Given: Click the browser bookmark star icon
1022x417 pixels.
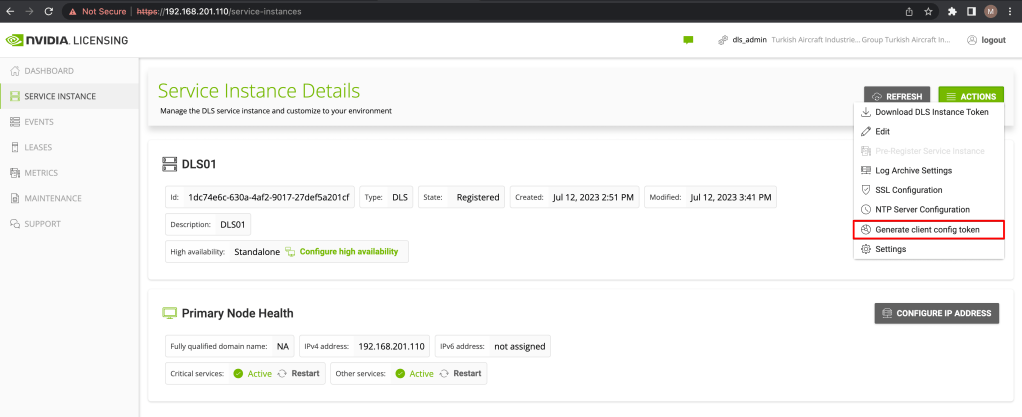Looking at the screenshot, I should tap(928, 12).
